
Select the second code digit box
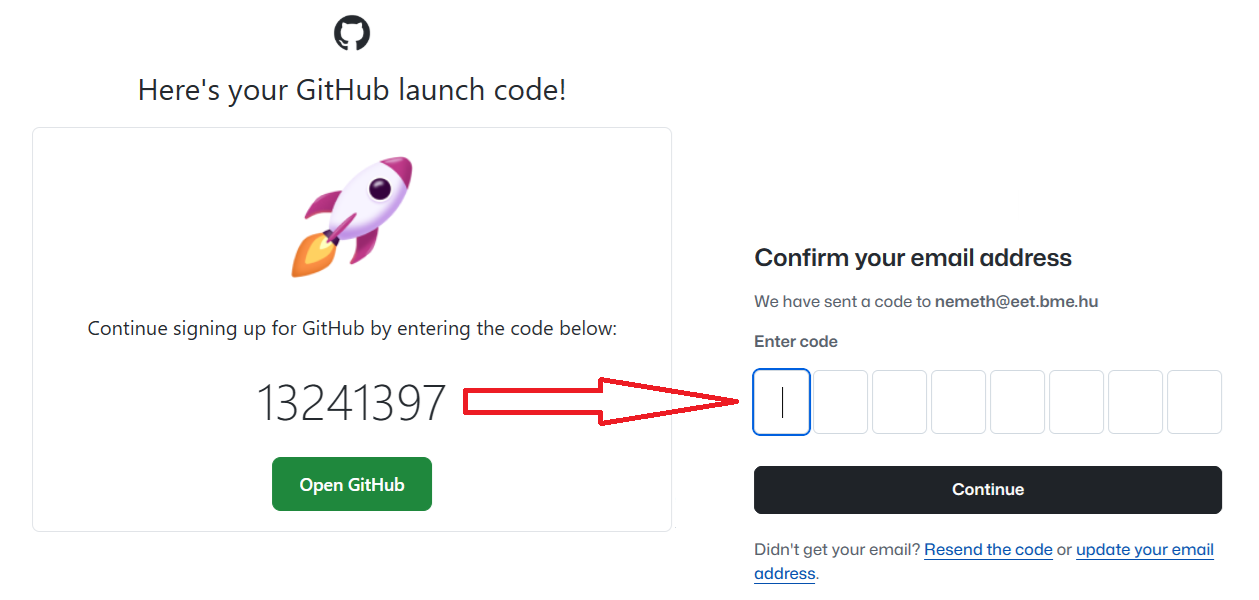click(840, 402)
